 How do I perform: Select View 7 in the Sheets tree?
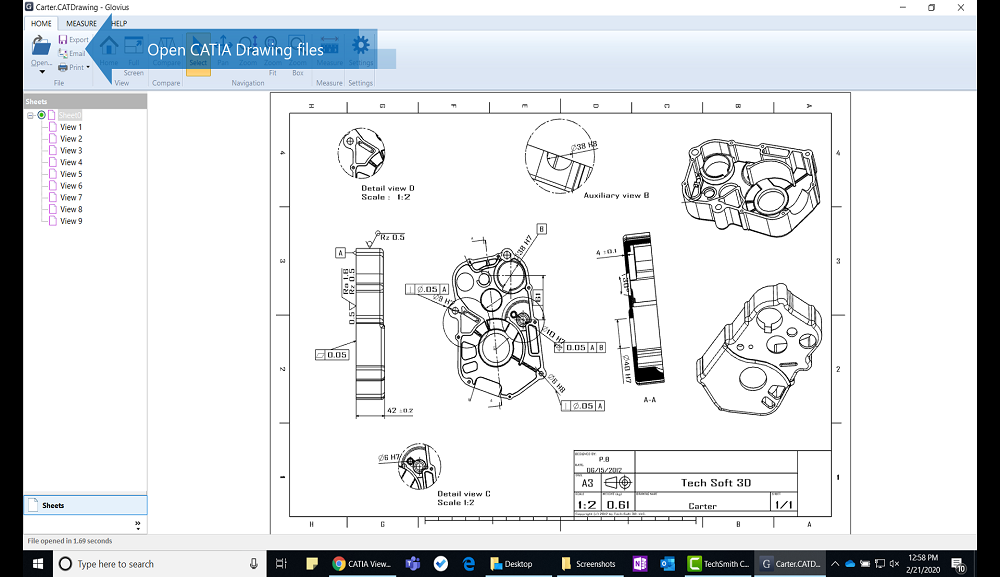(71, 198)
